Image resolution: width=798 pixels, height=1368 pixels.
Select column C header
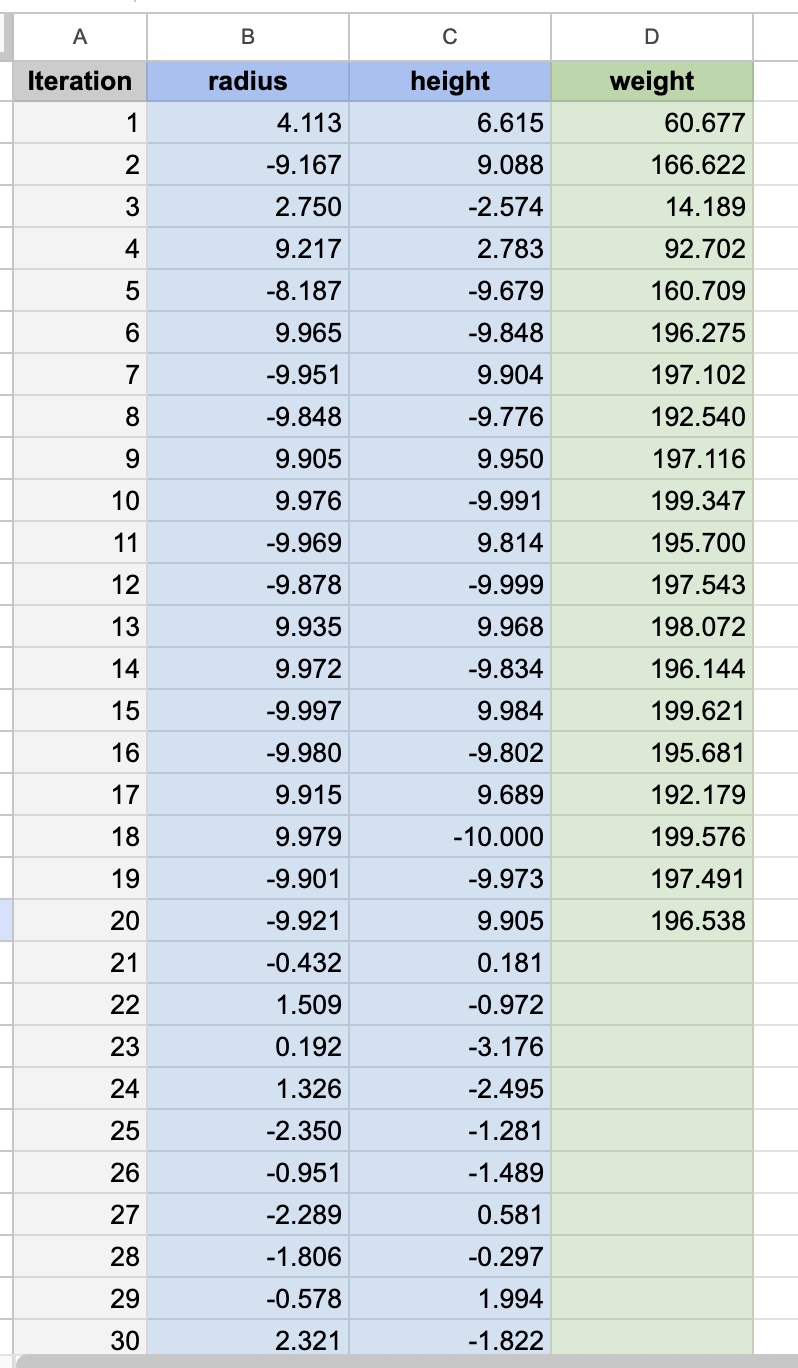click(x=450, y=37)
